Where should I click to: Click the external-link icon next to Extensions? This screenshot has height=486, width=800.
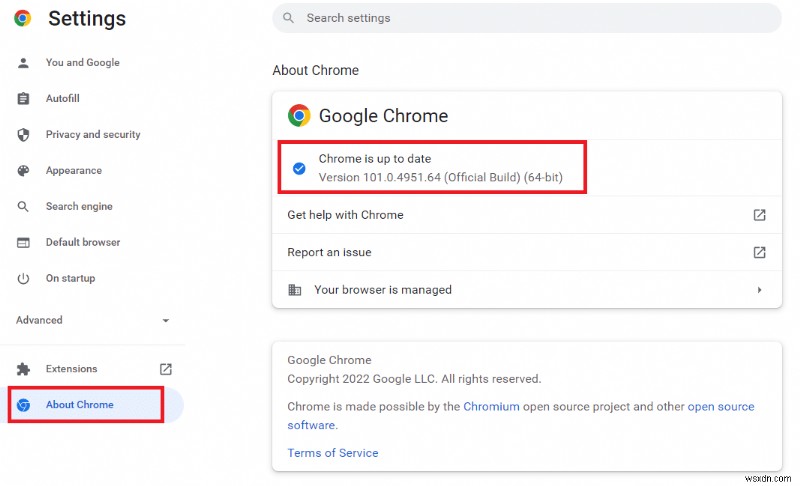[165, 369]
